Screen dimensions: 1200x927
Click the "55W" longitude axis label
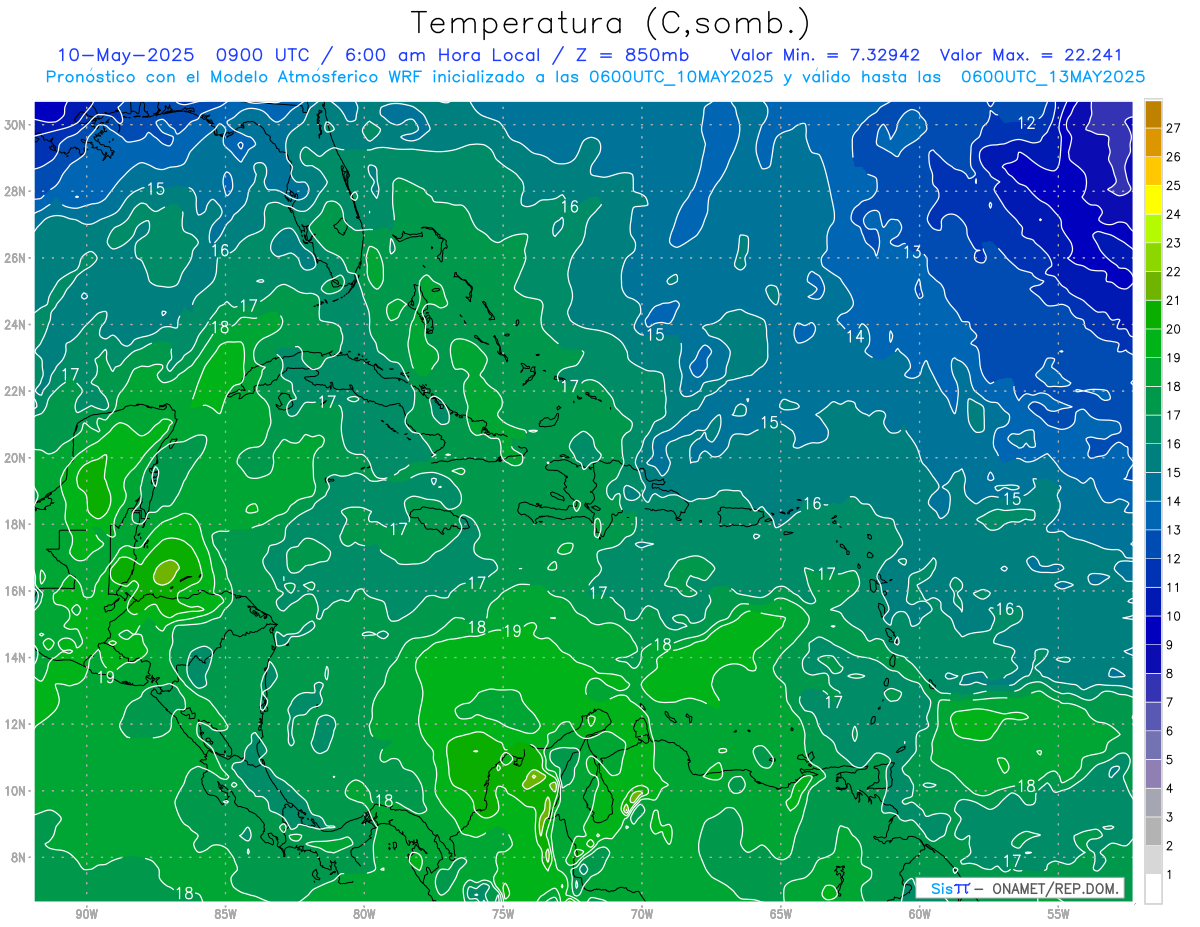point(1058,914)
